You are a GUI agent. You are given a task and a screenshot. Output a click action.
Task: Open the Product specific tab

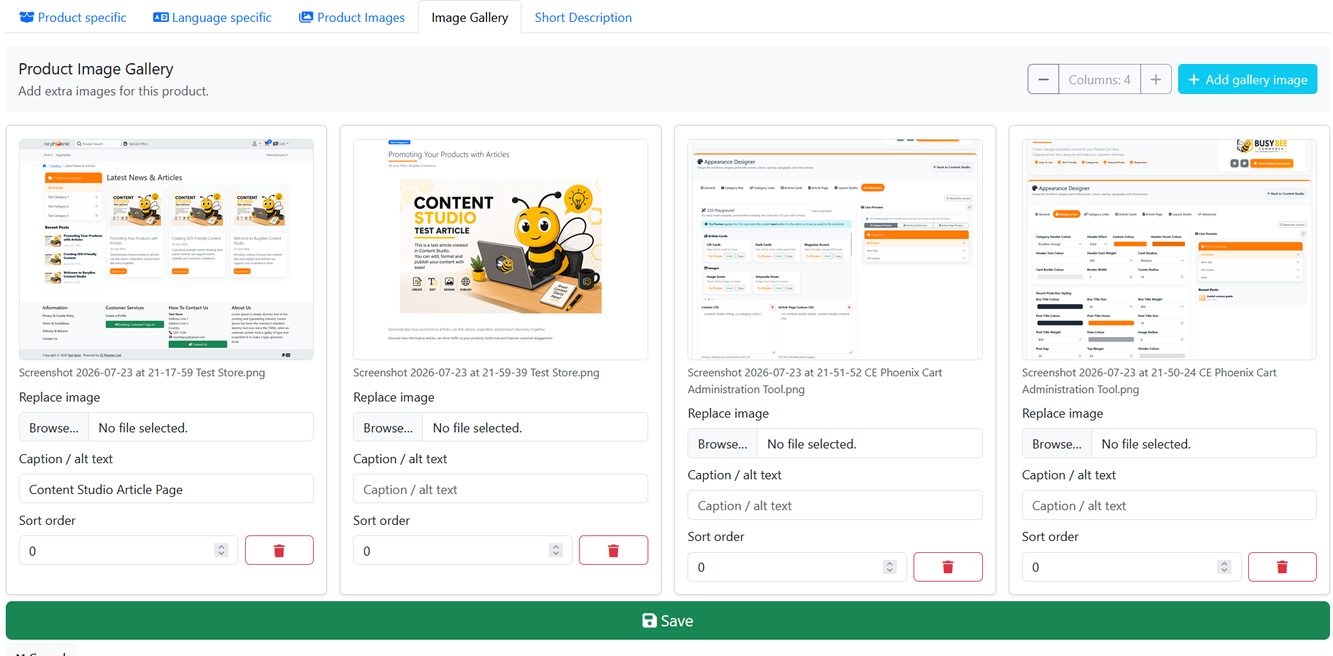click(73, 17)
